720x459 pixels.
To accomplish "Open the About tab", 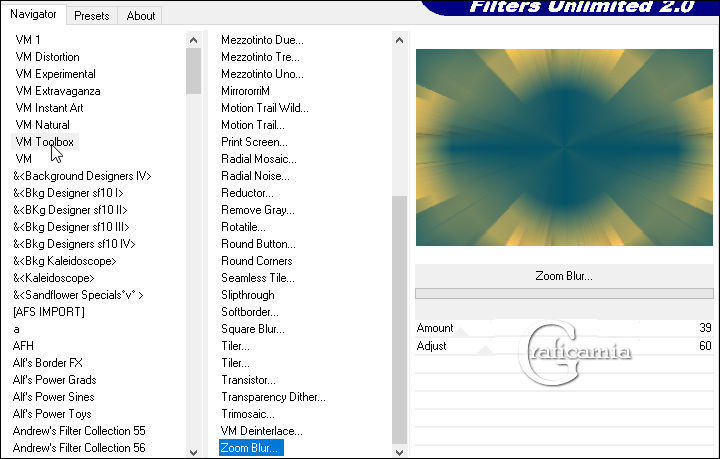I will [141, 16].
